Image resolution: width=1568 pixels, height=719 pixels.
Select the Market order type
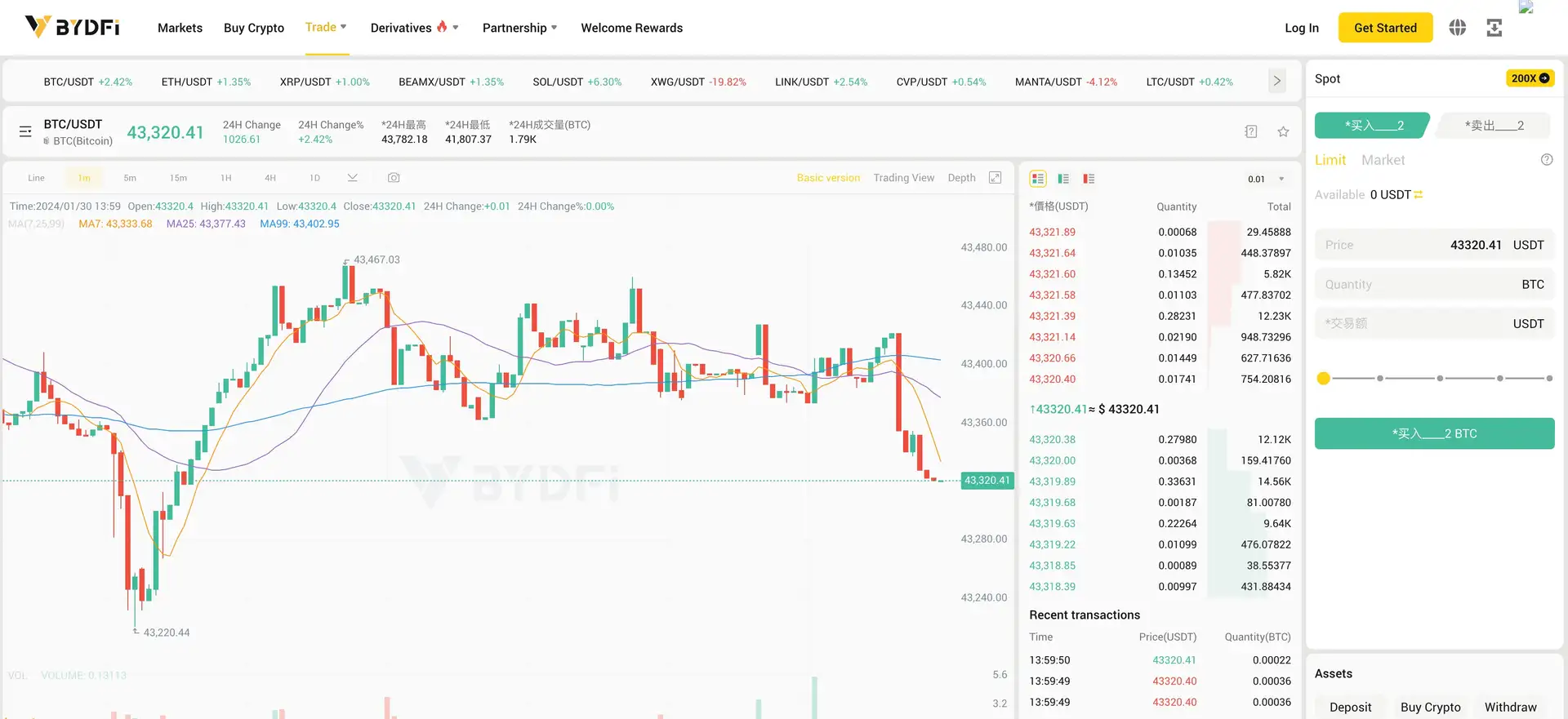point(1383,160)
